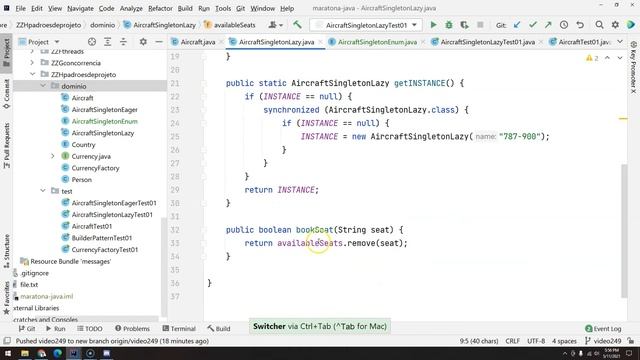Commit changes with Git checkmark icon
The height and width of the screenshot is (360, 640).
533,25
